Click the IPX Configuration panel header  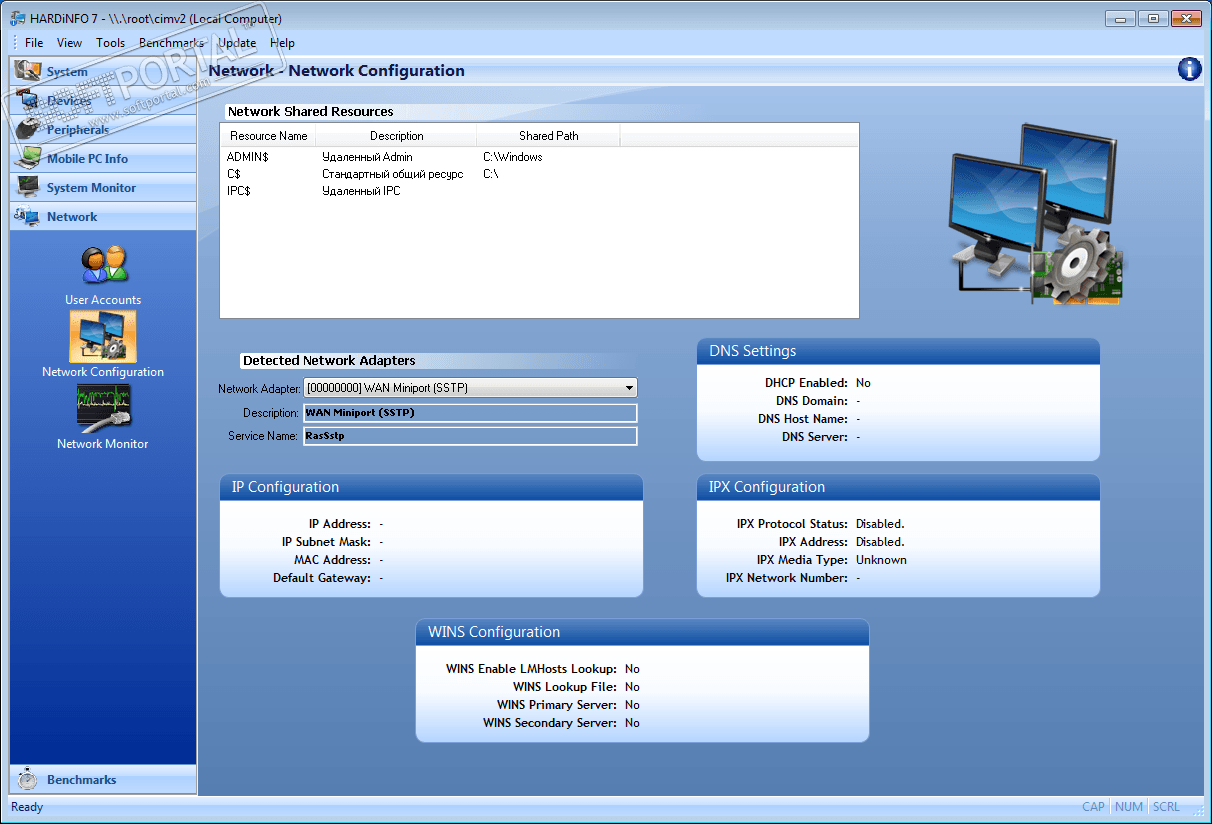coord(898,487)
